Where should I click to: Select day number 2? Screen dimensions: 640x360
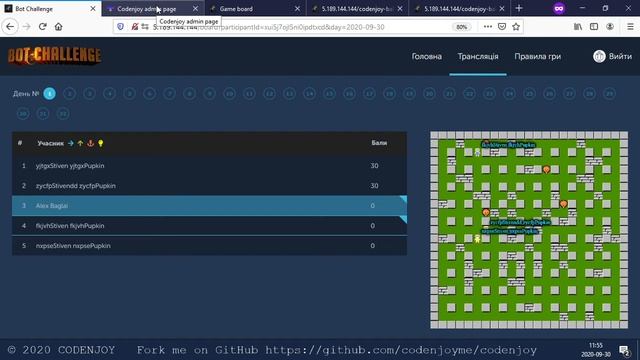point(69,94)
